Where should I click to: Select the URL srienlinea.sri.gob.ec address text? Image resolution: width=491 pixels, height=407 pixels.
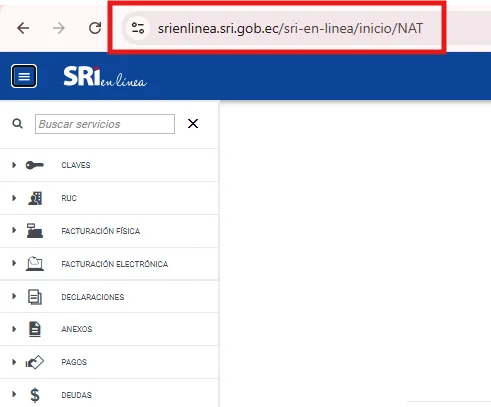290,28
